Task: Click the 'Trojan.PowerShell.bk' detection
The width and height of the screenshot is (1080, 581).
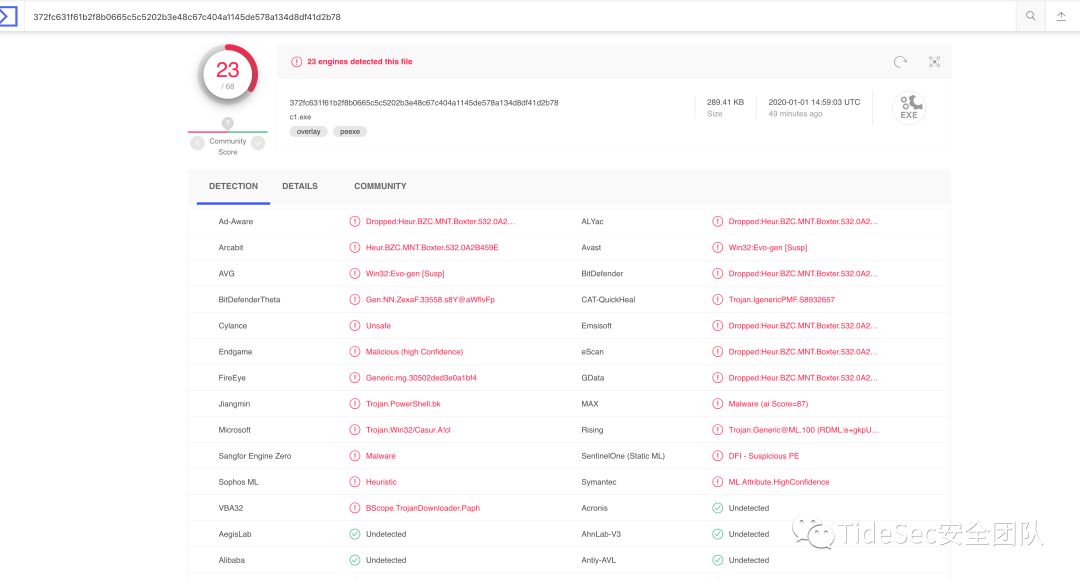Action: click(x=403, y=404)
